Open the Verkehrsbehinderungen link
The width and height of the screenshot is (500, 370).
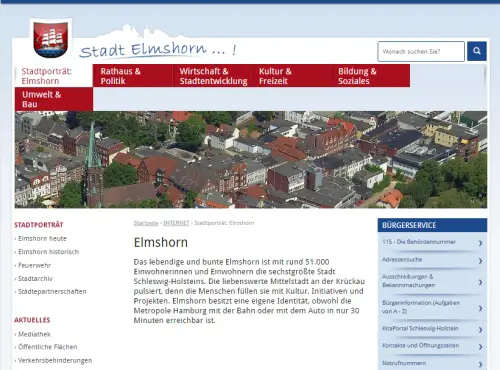pyautogui.click(x=55, y=360)
